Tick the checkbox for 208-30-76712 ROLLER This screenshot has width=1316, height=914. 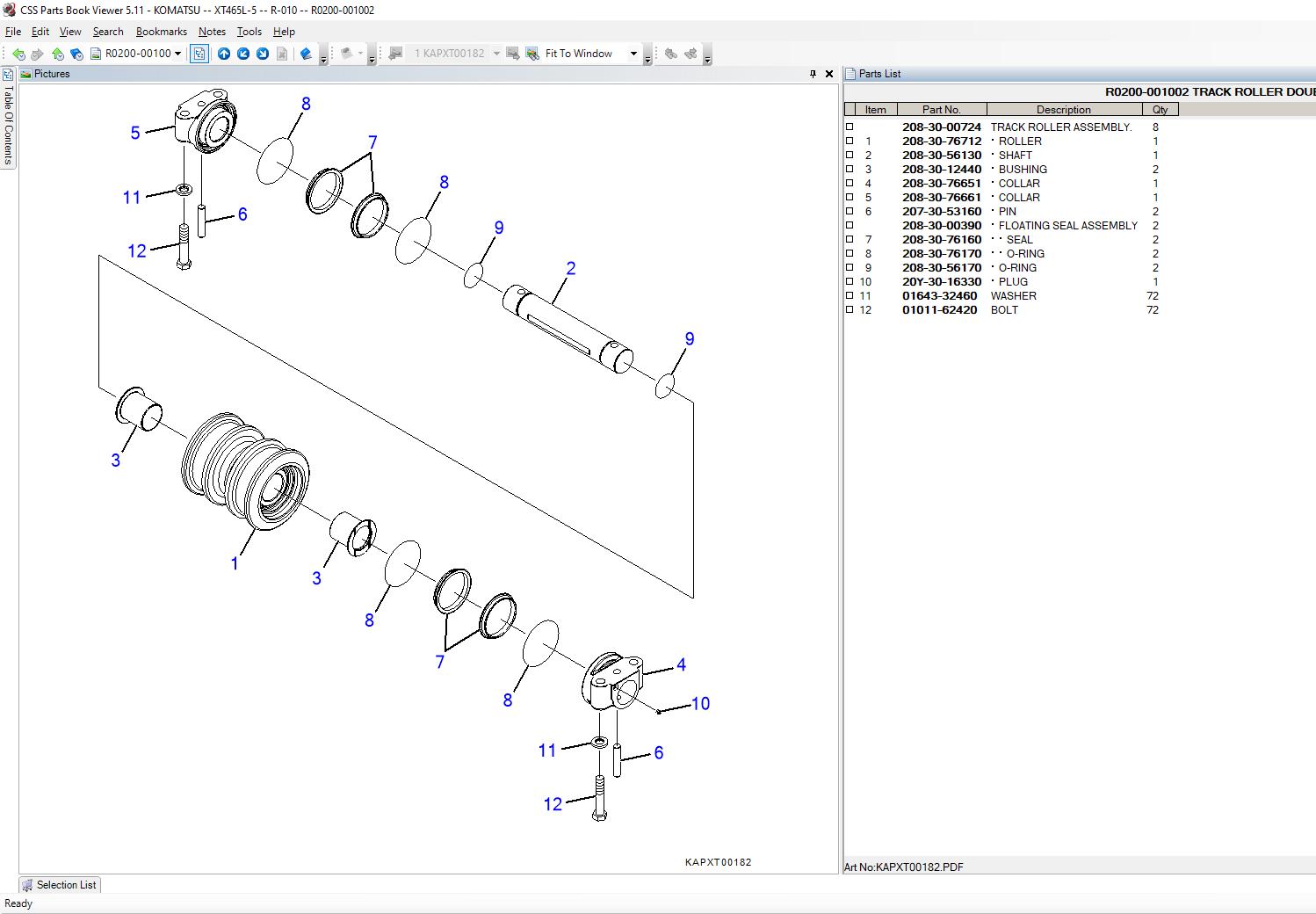850,141
